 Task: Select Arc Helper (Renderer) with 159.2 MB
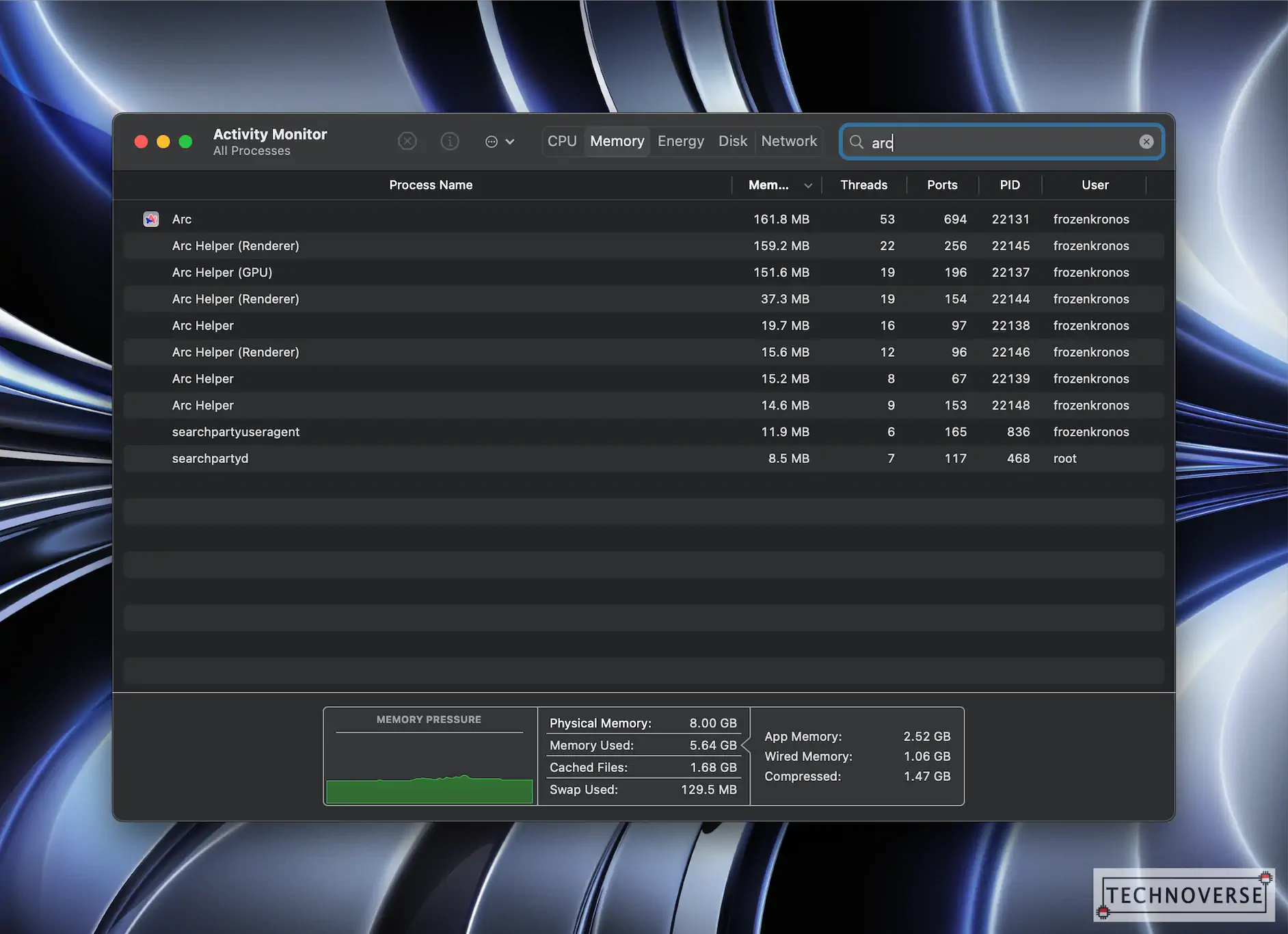coord(644,245)
